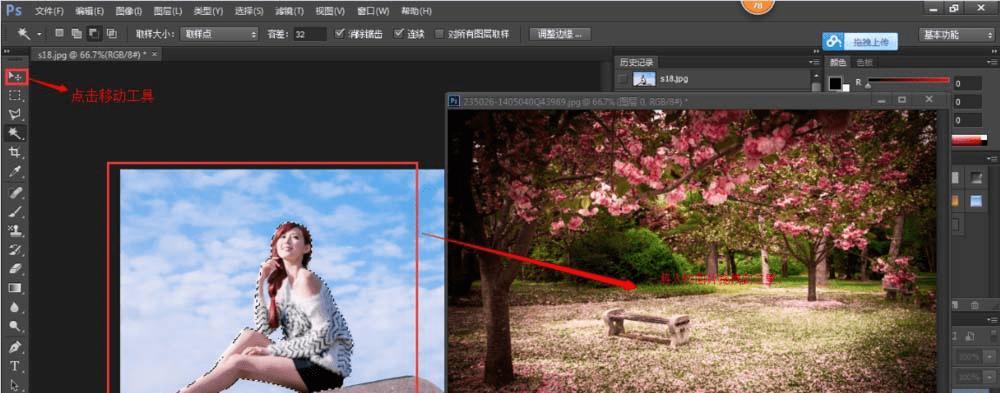Click the cloud upload icon
The width and height of the screenshot is (1000, 393).
pyautogui.click(x=833, y=41)
